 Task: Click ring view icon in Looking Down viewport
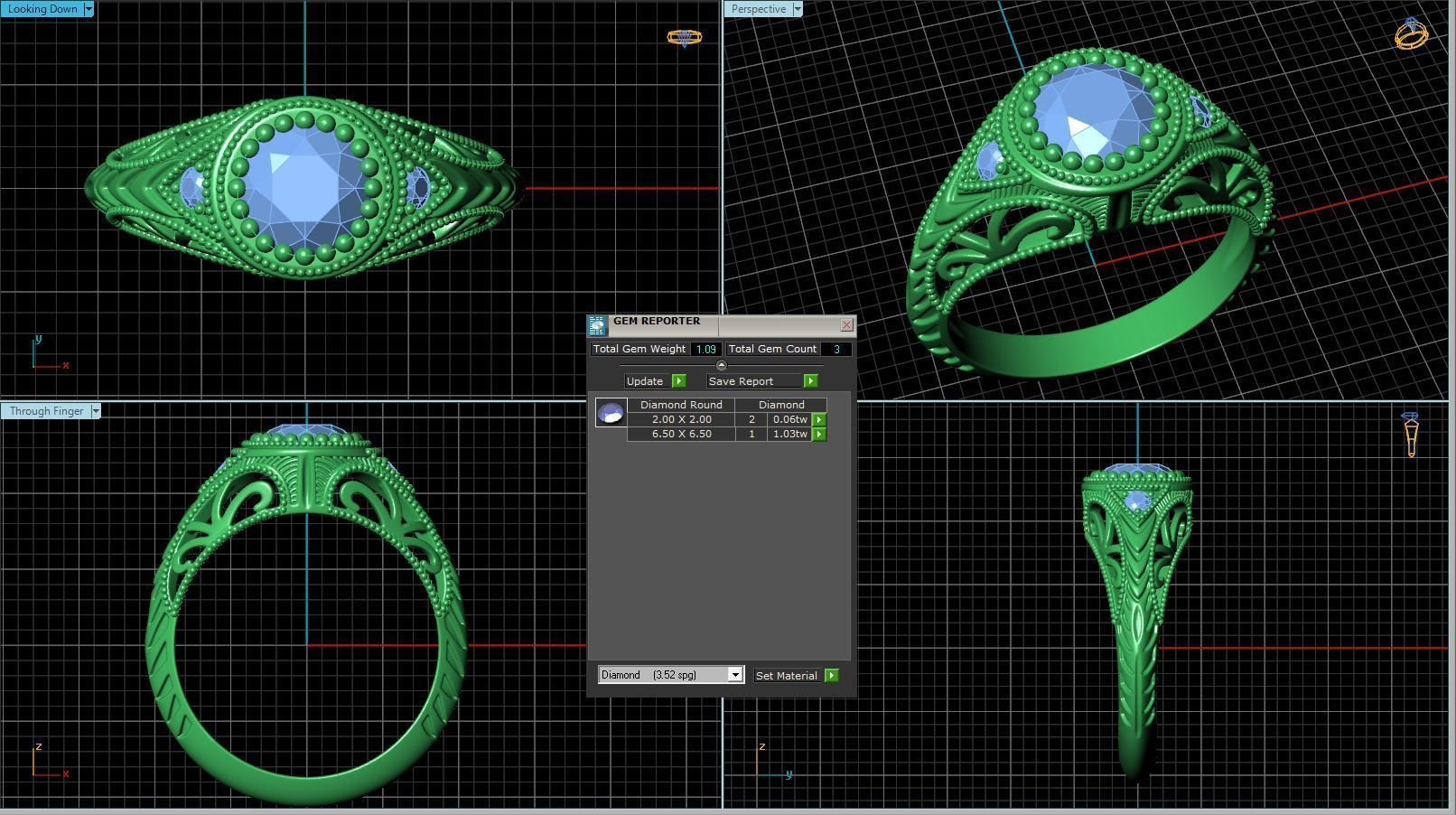[684, 37]
